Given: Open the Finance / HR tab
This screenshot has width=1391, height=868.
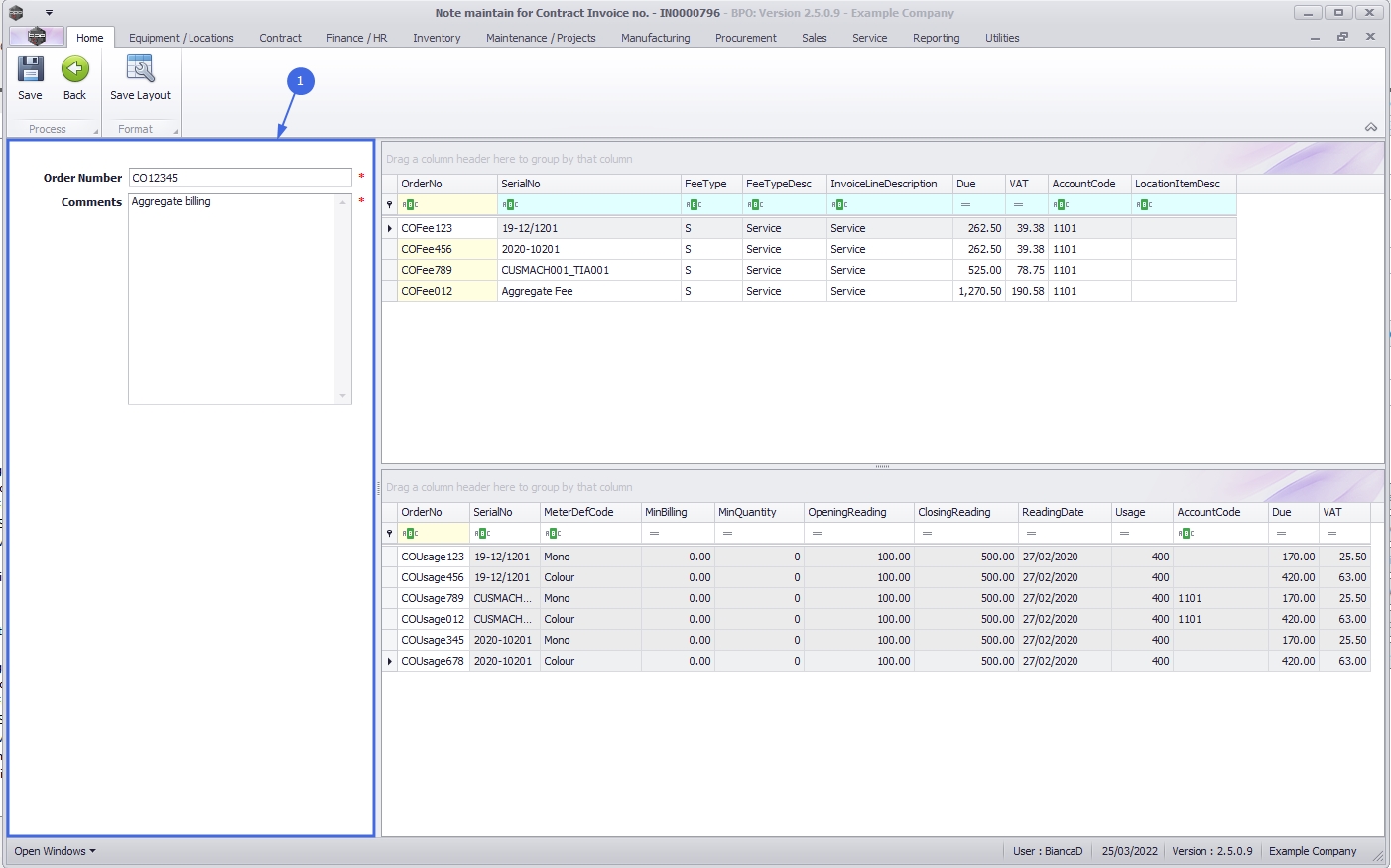Looking at the screenshot, I should tap(356, 38).
